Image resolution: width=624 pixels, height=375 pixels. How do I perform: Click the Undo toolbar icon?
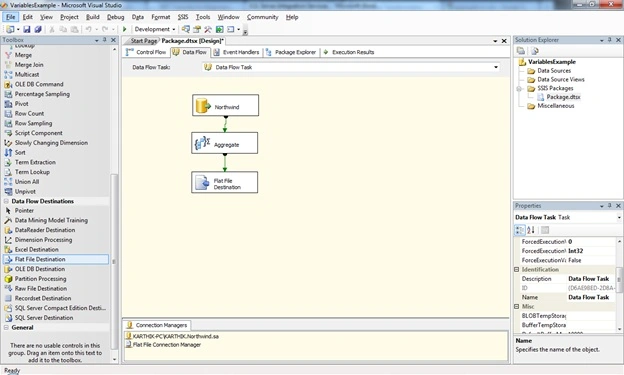pos(88,29)
